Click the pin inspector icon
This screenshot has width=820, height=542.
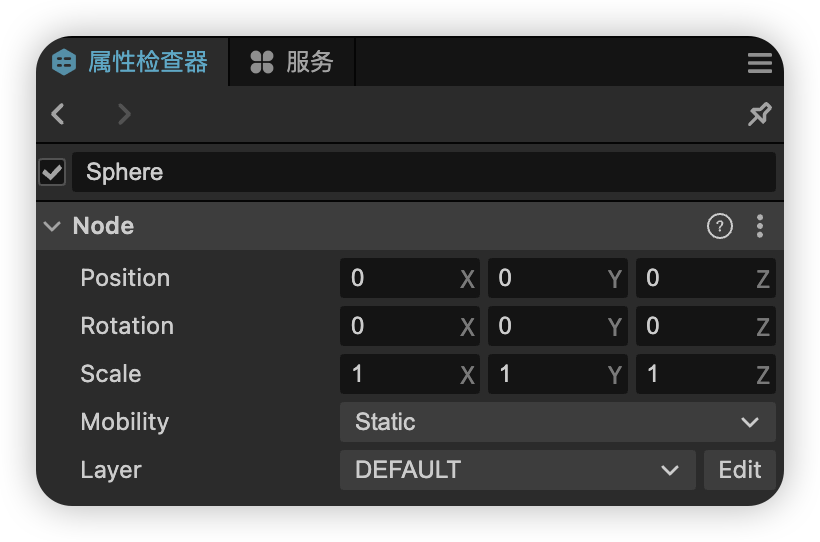(759, 114)
